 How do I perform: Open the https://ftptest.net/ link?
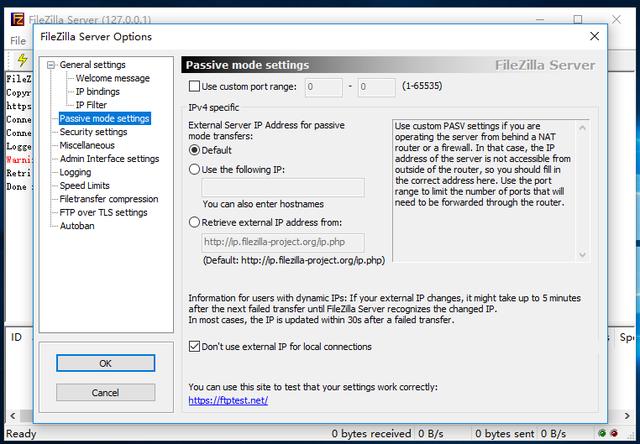tap(228, 400)
